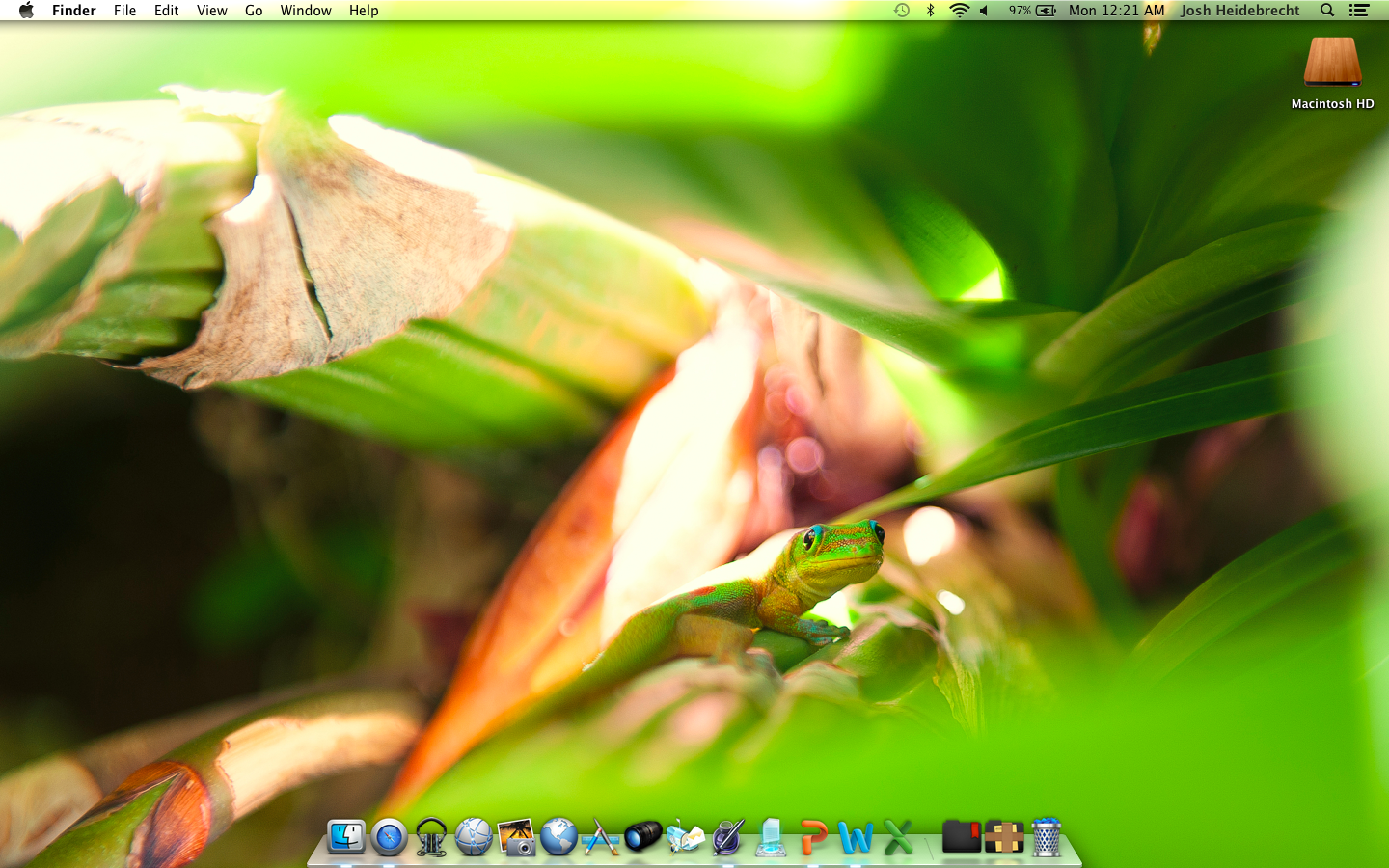Open Spotlight search magnifier
Image resolution: width=1389 pixels, height=868 pixels.
tap(1327, 11)
